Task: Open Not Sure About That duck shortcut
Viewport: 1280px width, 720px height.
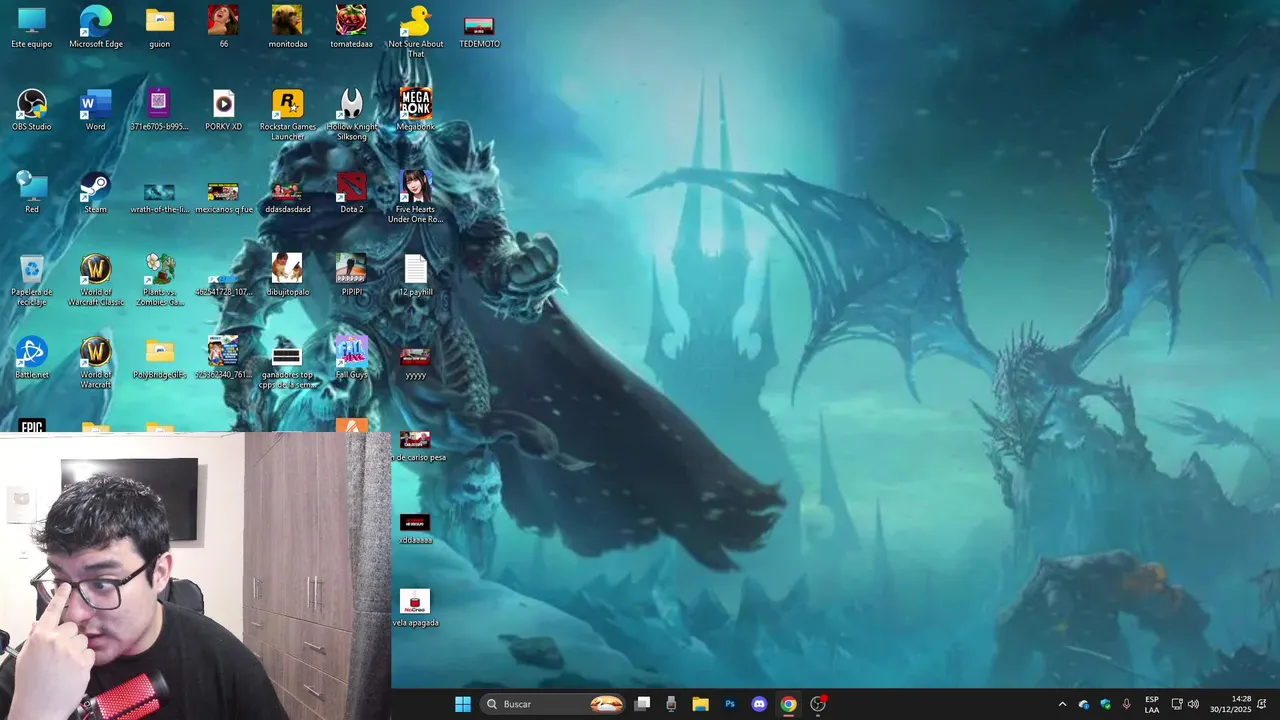Action: 415,31
